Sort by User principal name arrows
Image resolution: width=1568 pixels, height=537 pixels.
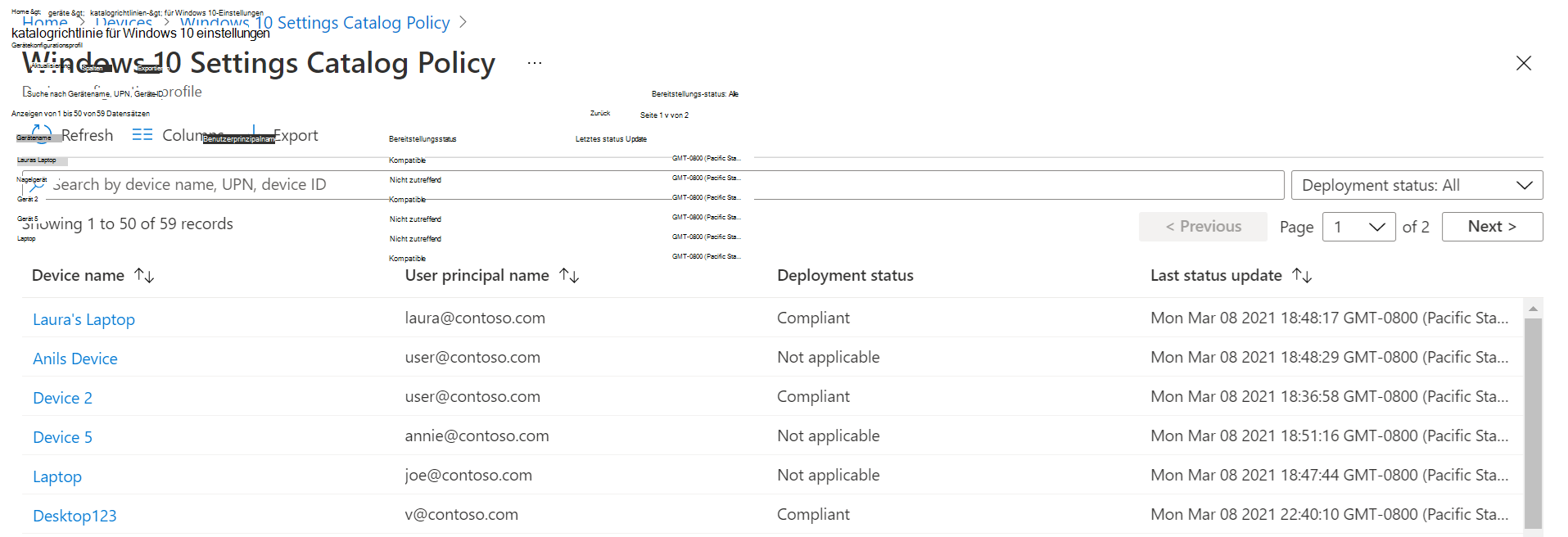(570, 276)
